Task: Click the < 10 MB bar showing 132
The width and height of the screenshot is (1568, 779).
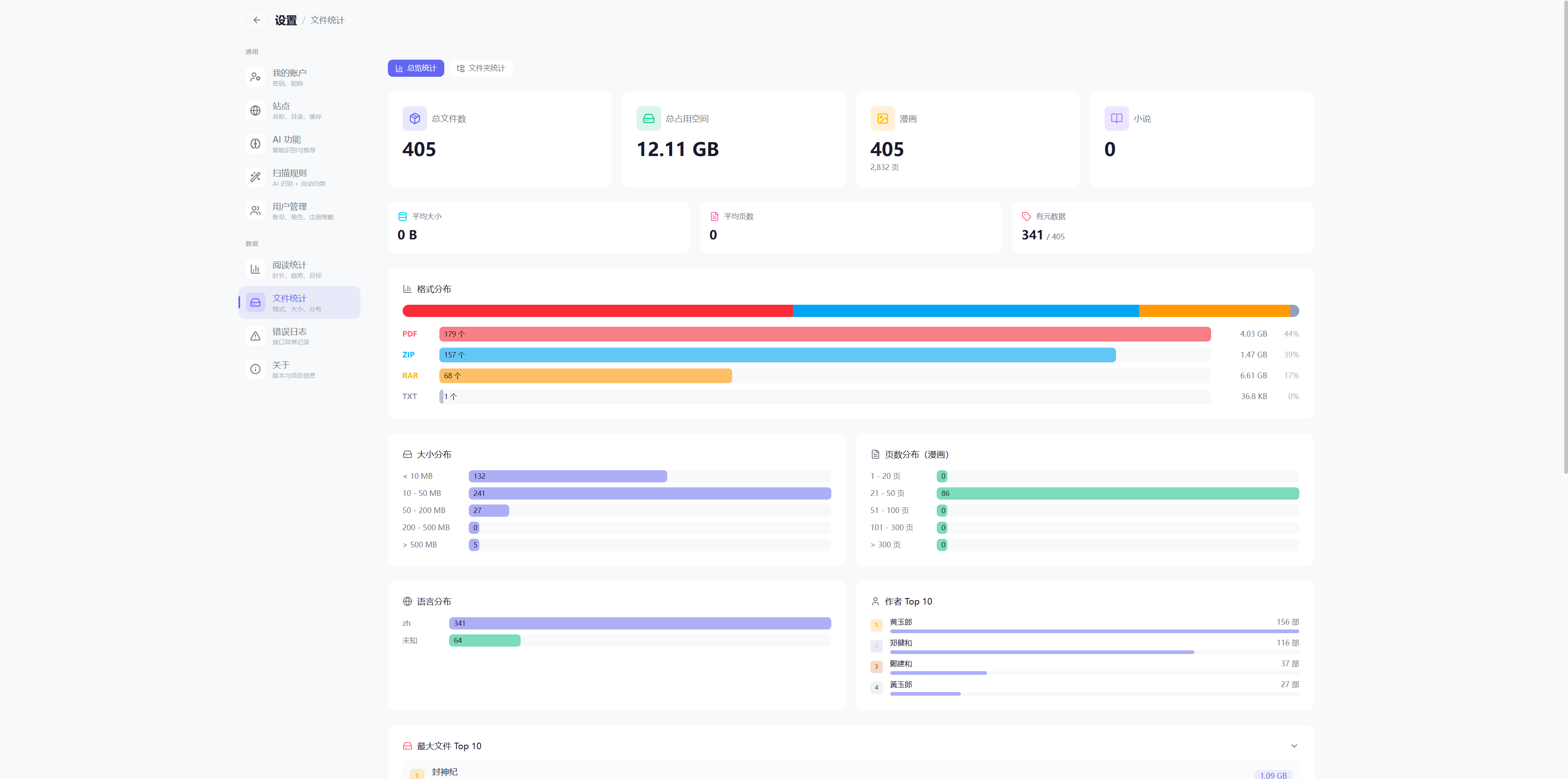Action: tap(568, 476)
